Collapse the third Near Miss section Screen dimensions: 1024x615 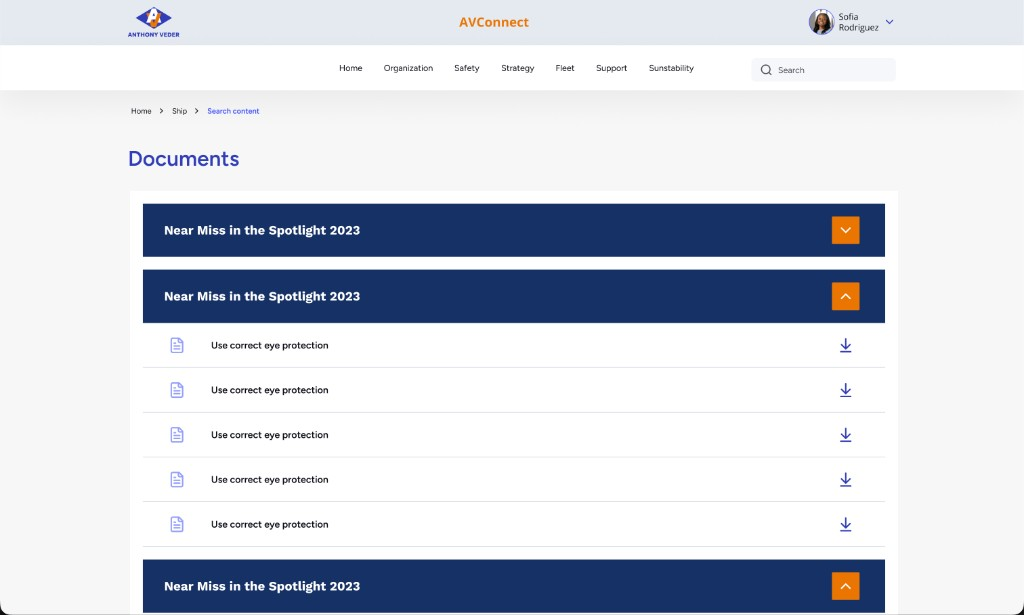pyautogui.click(x=845, y=586)
